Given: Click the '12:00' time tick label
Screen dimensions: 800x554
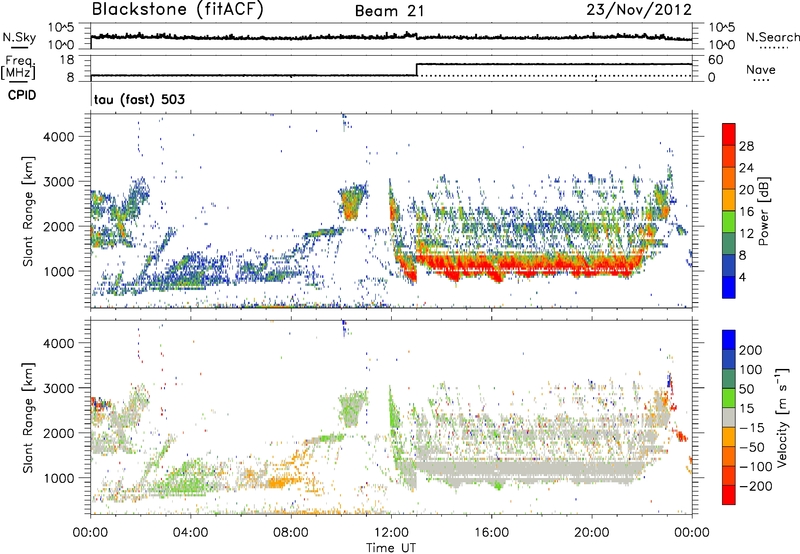Looking at the screenshot, I should point(391,533).
